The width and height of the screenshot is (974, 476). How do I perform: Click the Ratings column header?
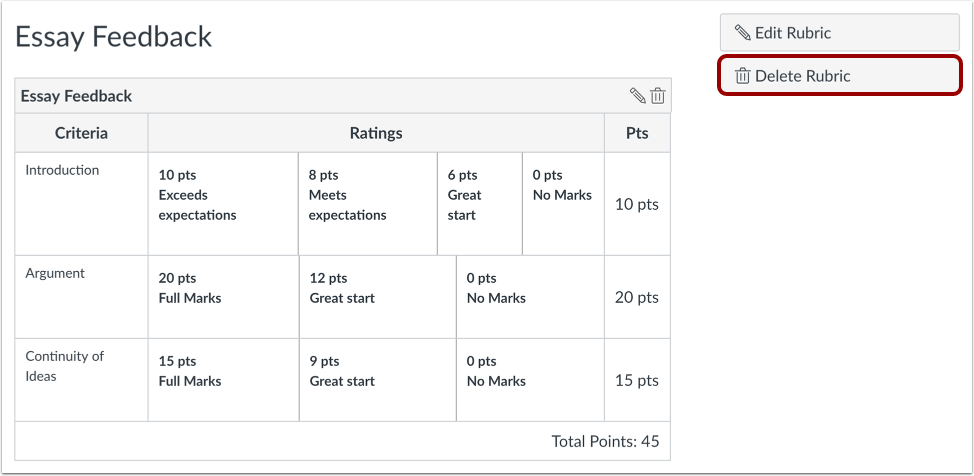[376, 133]
